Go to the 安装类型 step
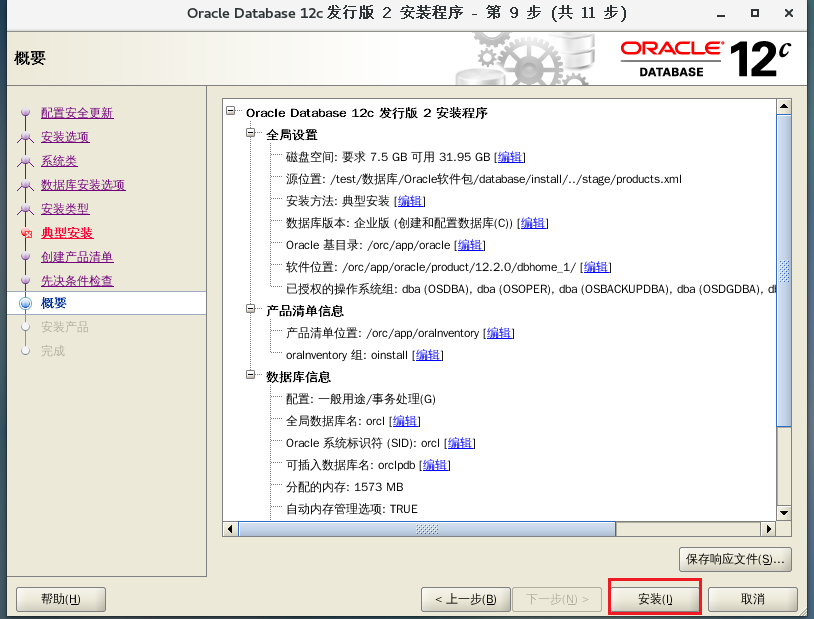Viewport: 814px width, 619px height. [65, 208]
